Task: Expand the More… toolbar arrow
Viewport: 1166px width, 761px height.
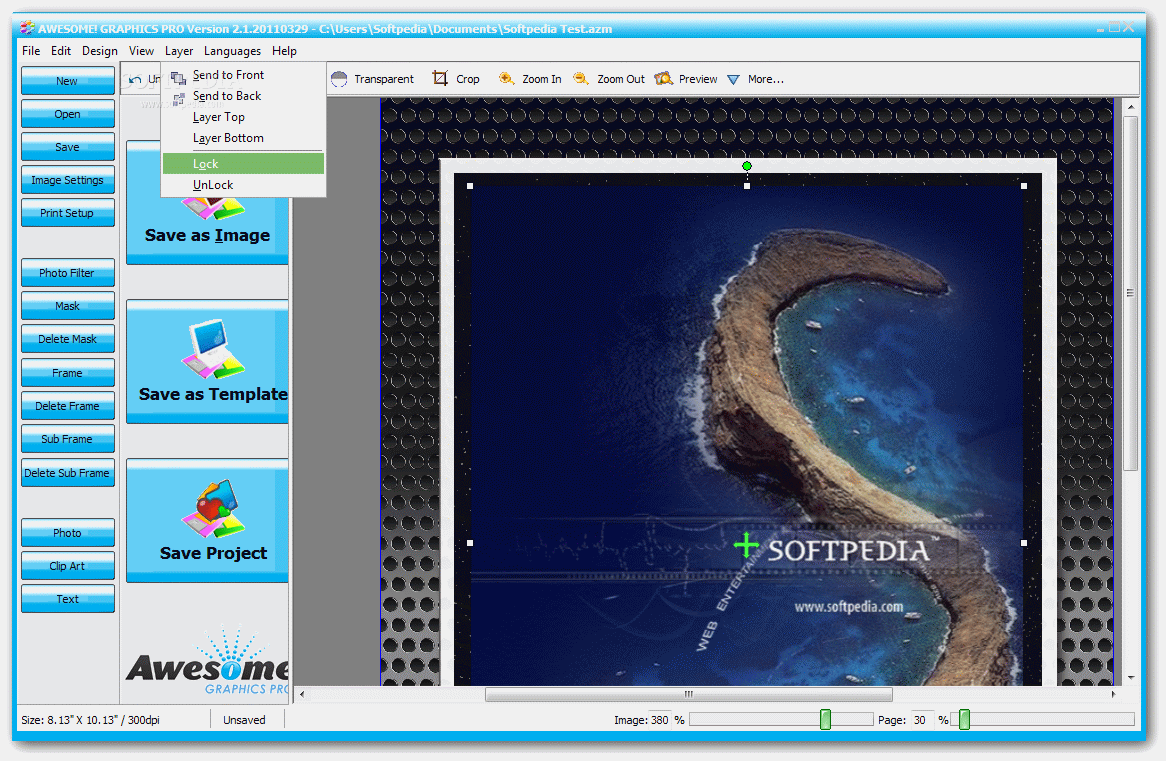Action: click(x=733, y=80)
